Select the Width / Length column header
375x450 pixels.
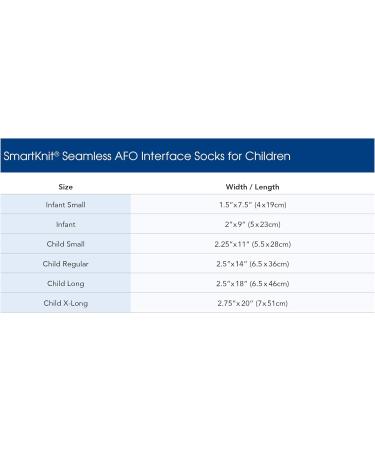click(x=252, y=187)
